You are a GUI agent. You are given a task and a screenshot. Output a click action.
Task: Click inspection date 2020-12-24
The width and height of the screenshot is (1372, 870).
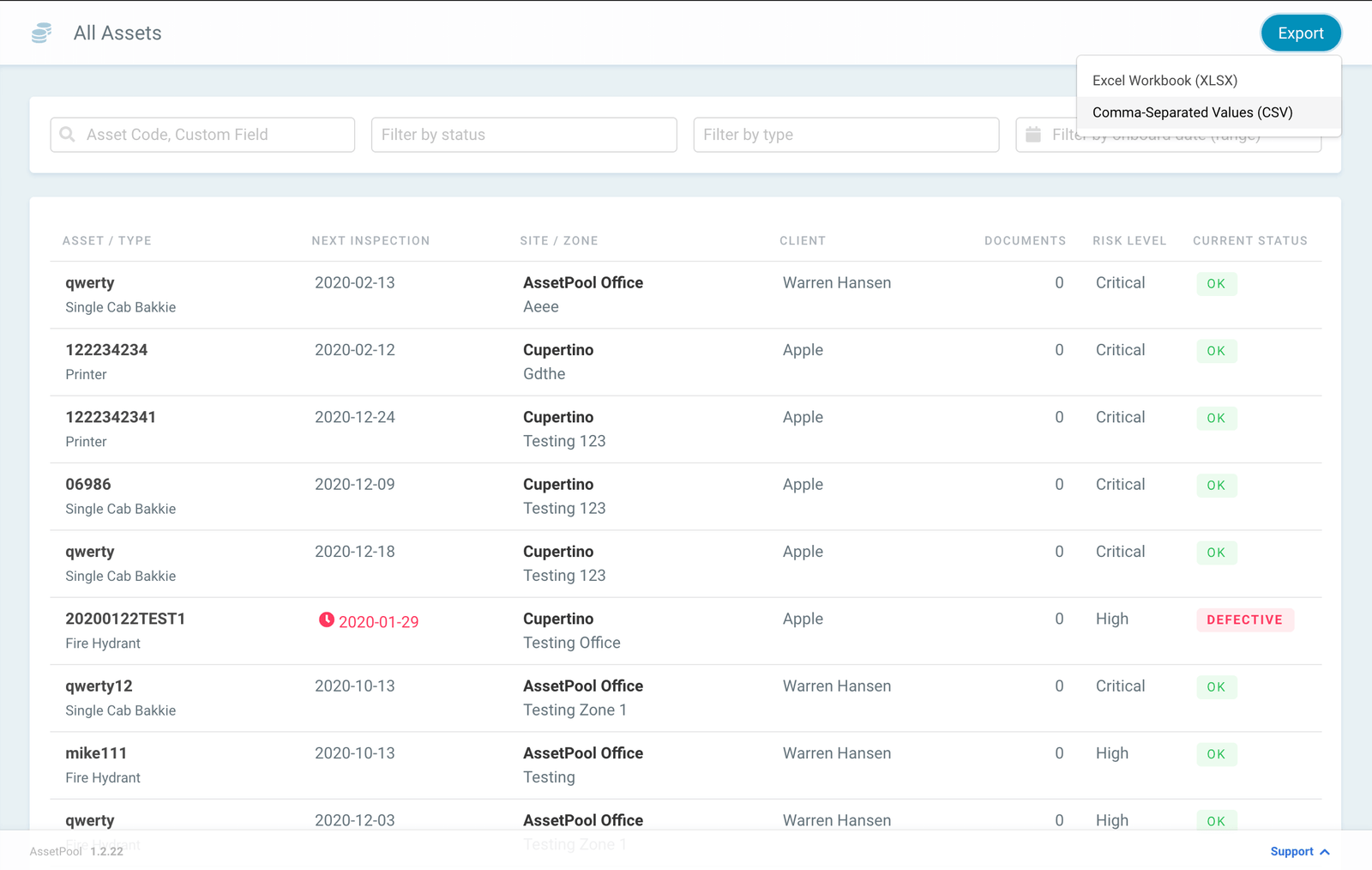[355, 417]
